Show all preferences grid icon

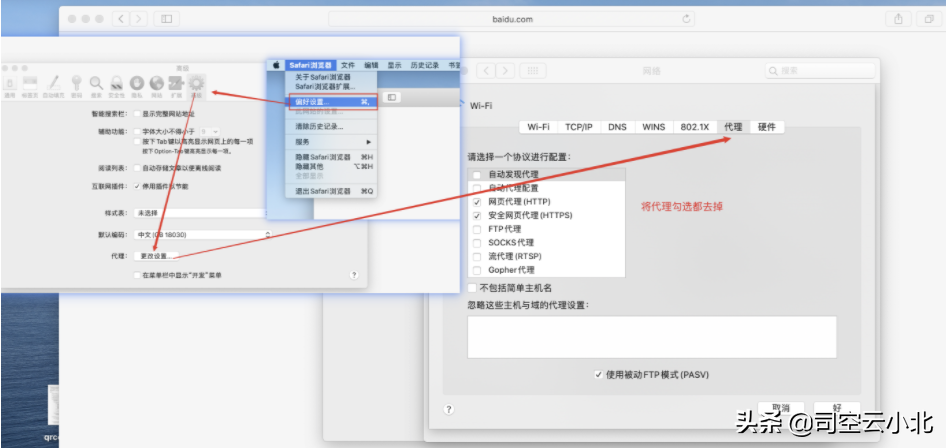pos(533,71)
